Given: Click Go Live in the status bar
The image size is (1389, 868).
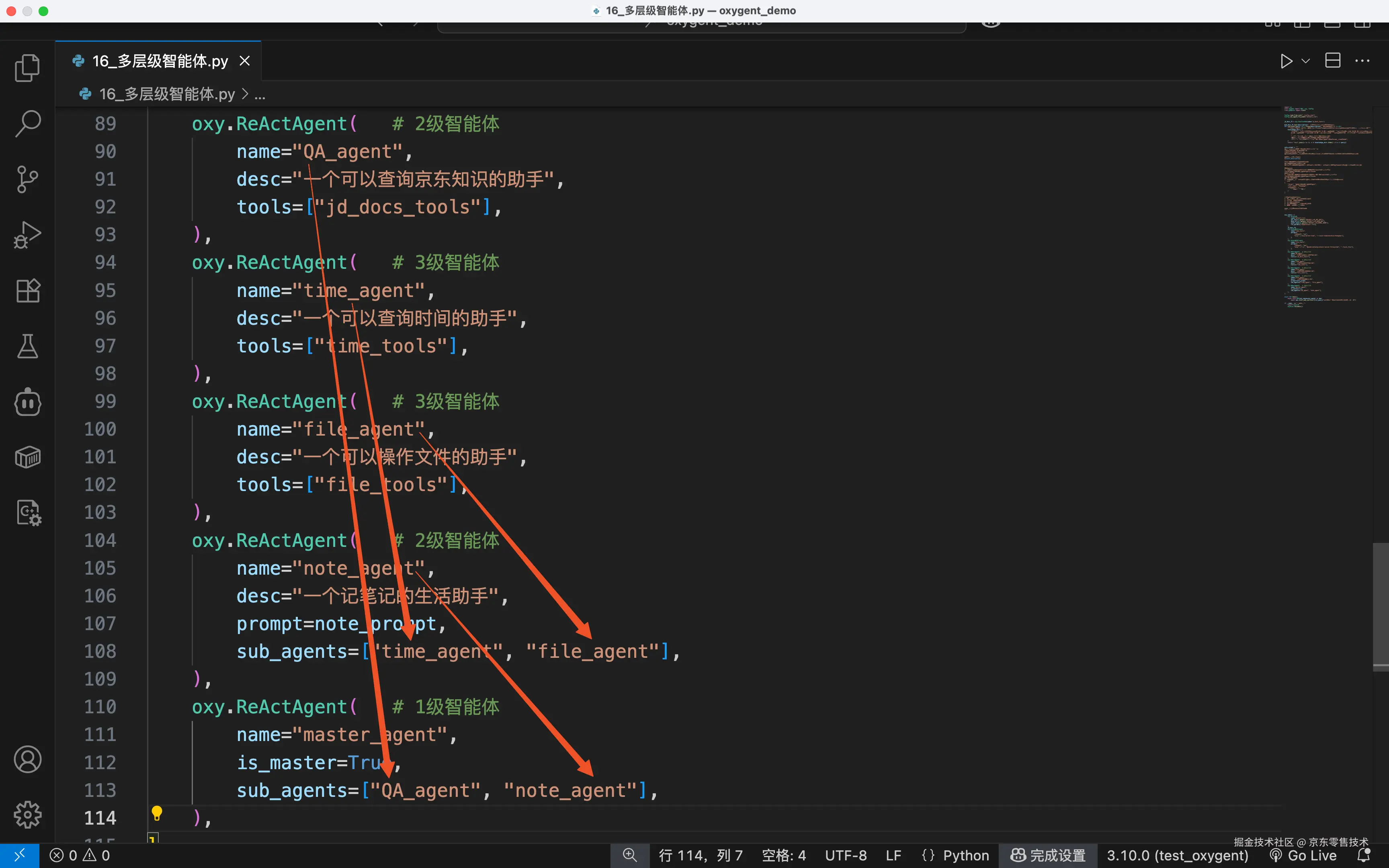Looking at the screenshot, I should click(1303, 856).
